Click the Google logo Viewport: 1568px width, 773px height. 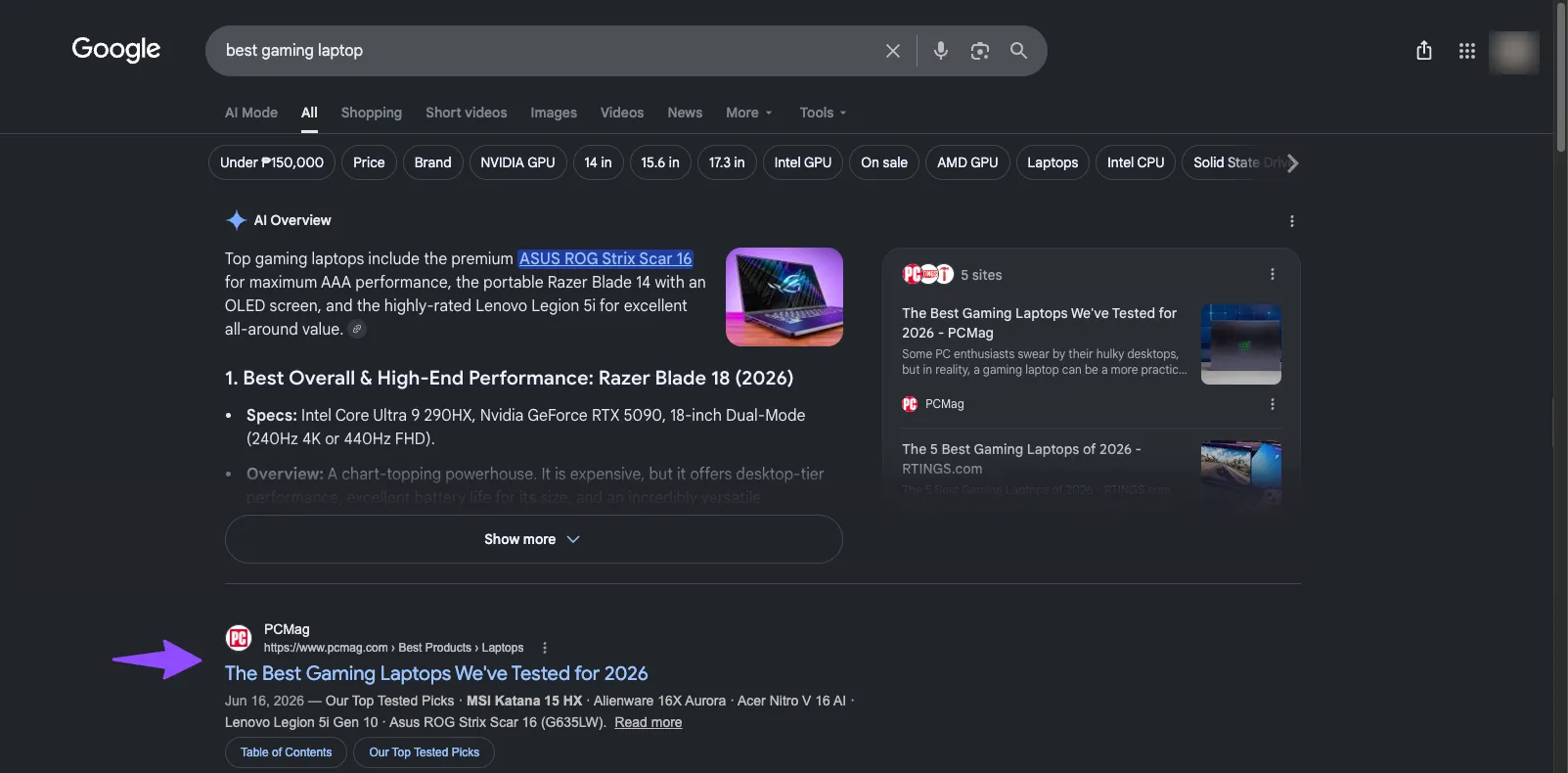pyautogui.click(x=115, y=49)
